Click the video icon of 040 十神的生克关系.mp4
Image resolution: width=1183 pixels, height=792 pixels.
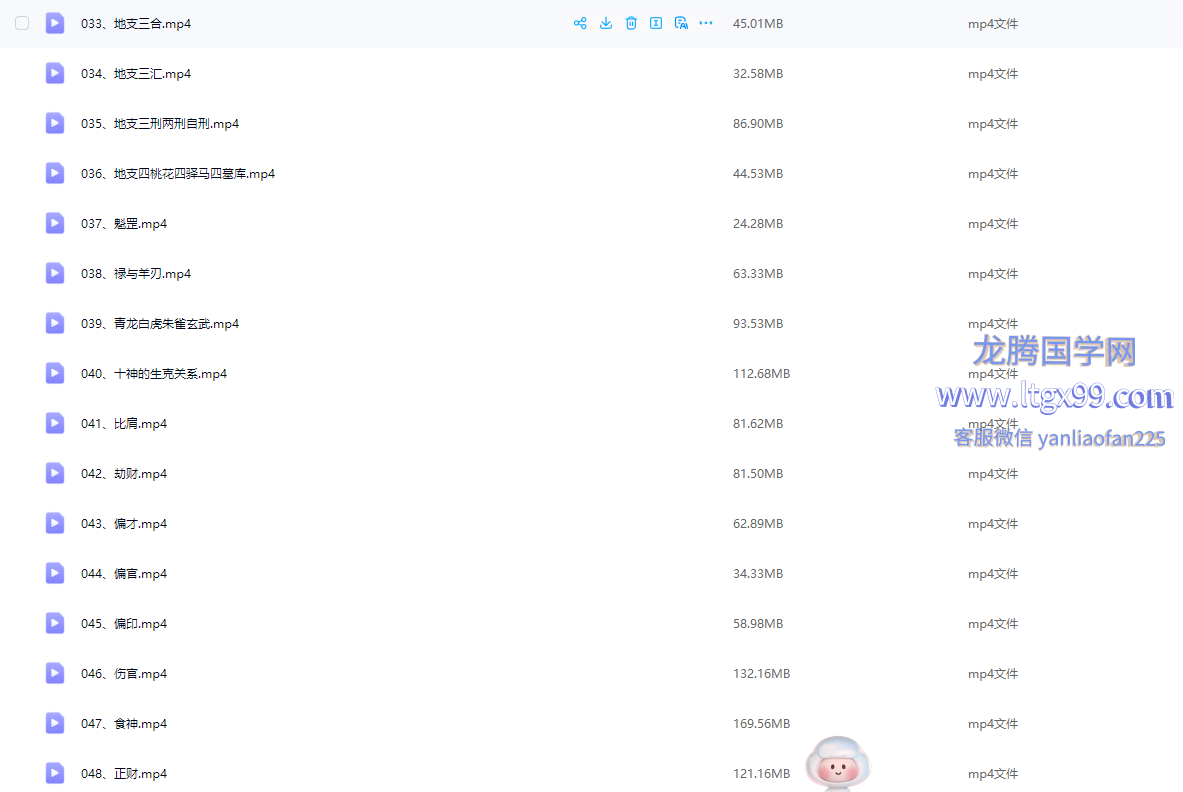[55, 373]
